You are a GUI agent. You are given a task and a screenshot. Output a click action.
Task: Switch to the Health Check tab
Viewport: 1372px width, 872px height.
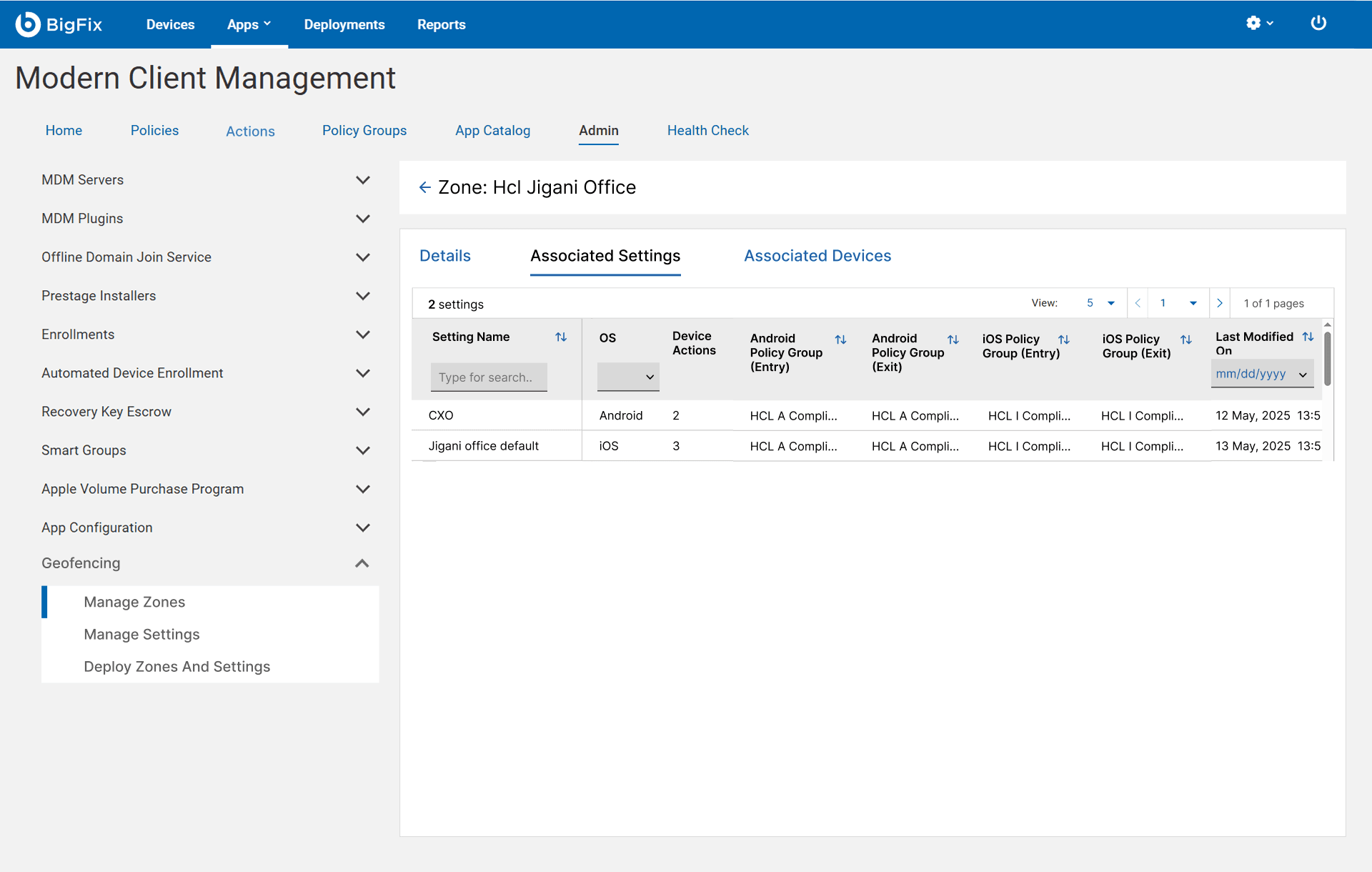(708, 131)
